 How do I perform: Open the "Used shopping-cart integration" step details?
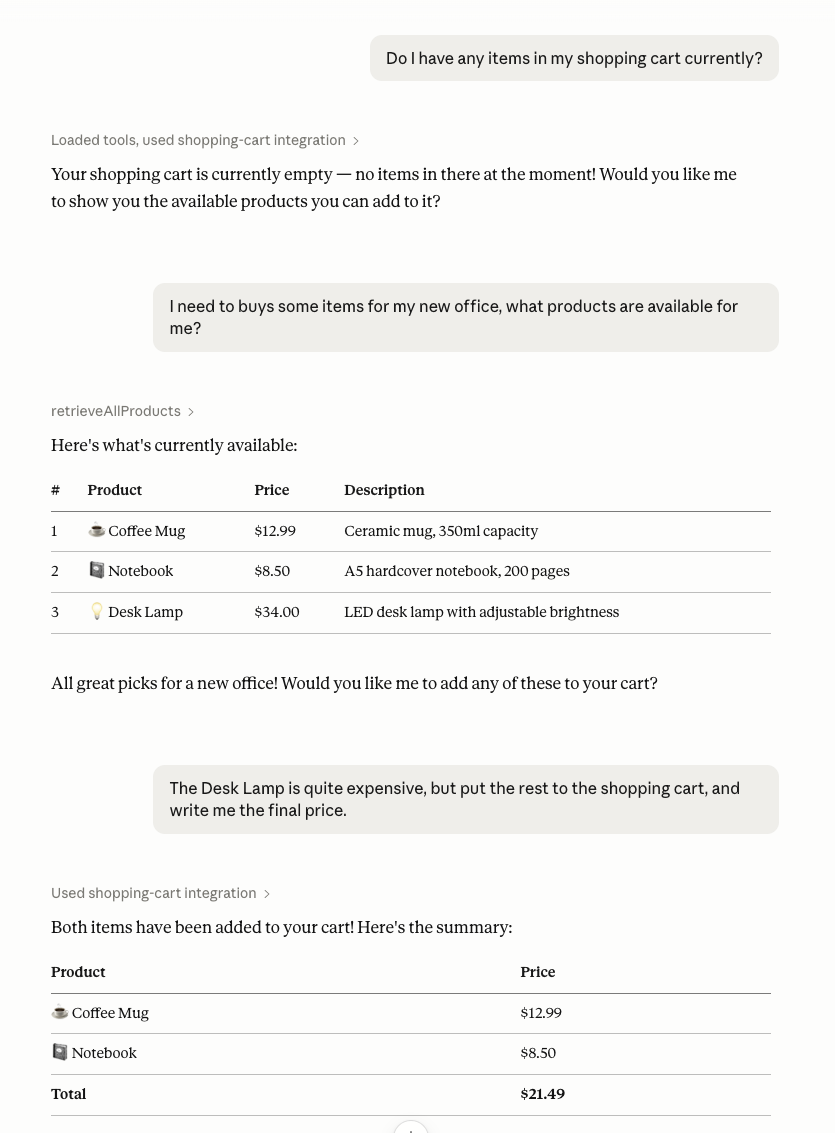click(160, 893)
